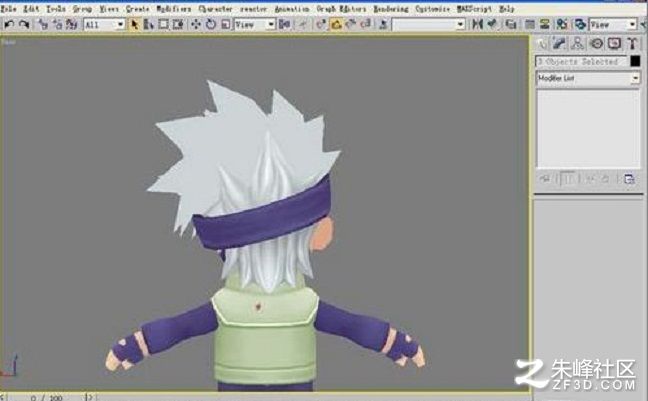Activate the Select and Scale tool
Image resolution: width=648 pixels, height=401 pixels.
point(225,25)
